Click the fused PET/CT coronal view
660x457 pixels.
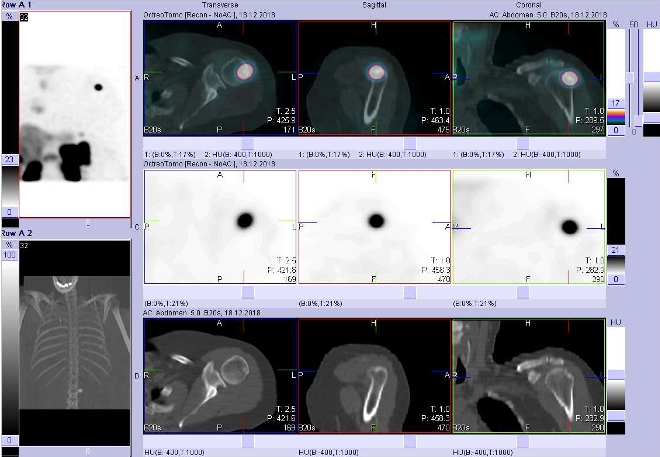[x=528, y=78]
